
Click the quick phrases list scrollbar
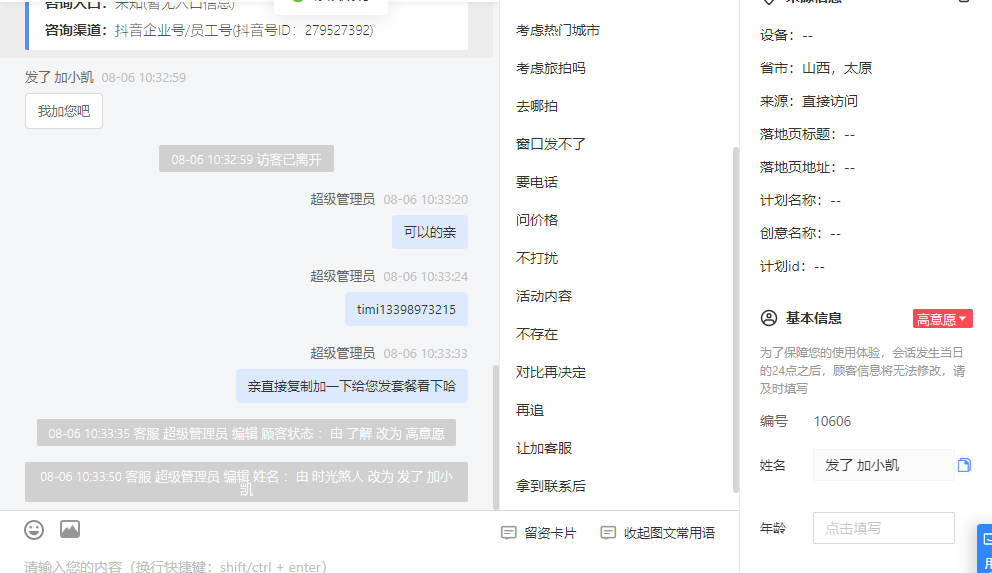click(736, 319)
